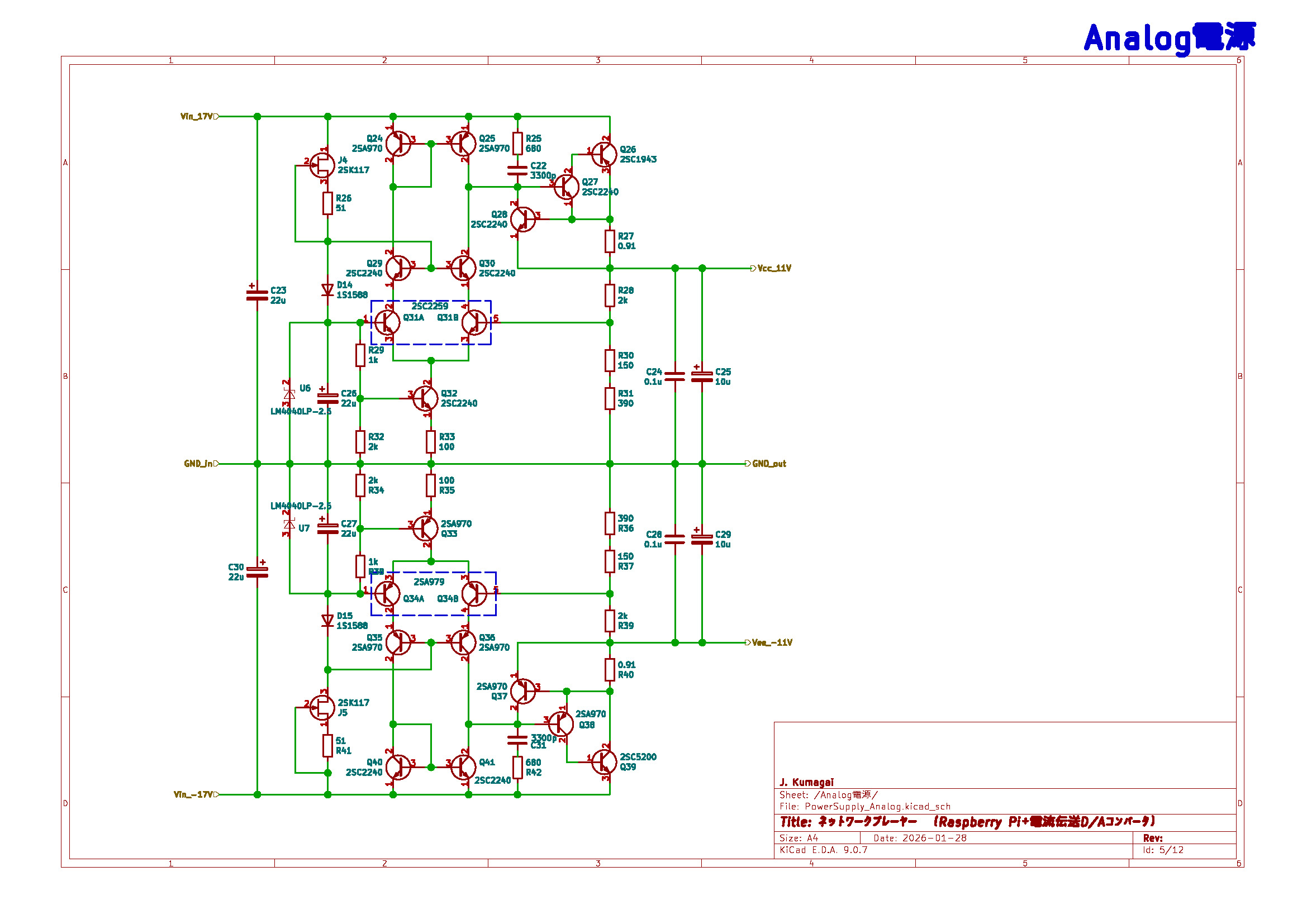Click the Q32 2SC2240 transistor symbol
Image resolution: width=1307 pixels, height=924 pixels.
point(425,398)
